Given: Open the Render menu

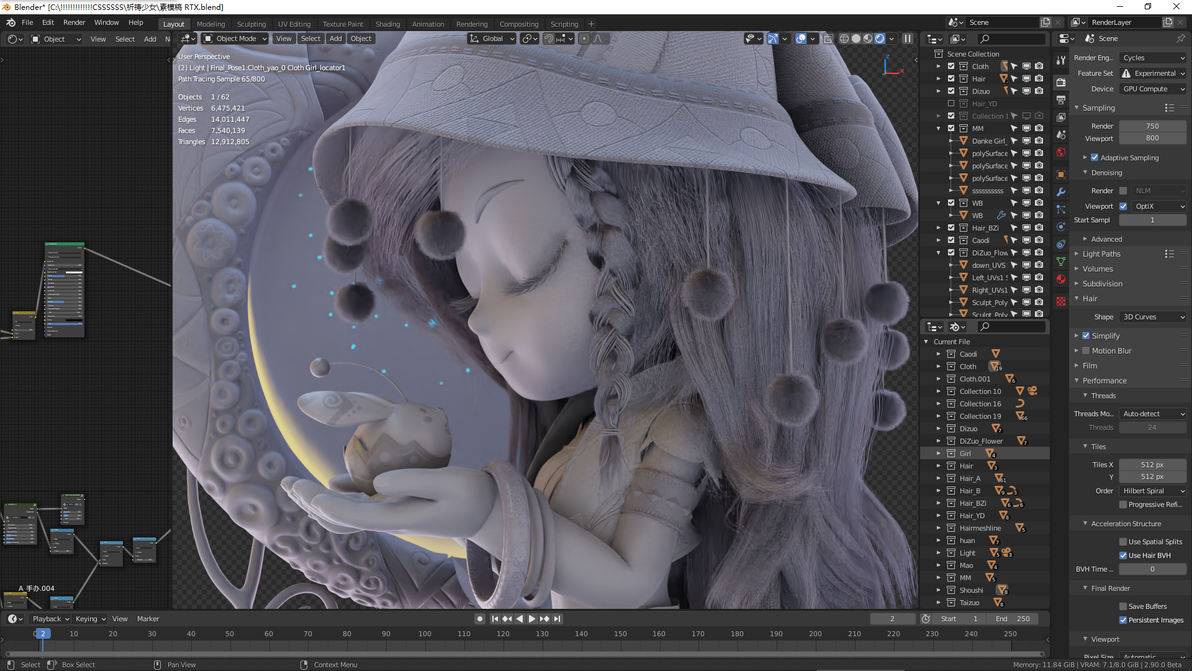Looking at the screenshot, I should pyautogui.click(x=74, y=23).
